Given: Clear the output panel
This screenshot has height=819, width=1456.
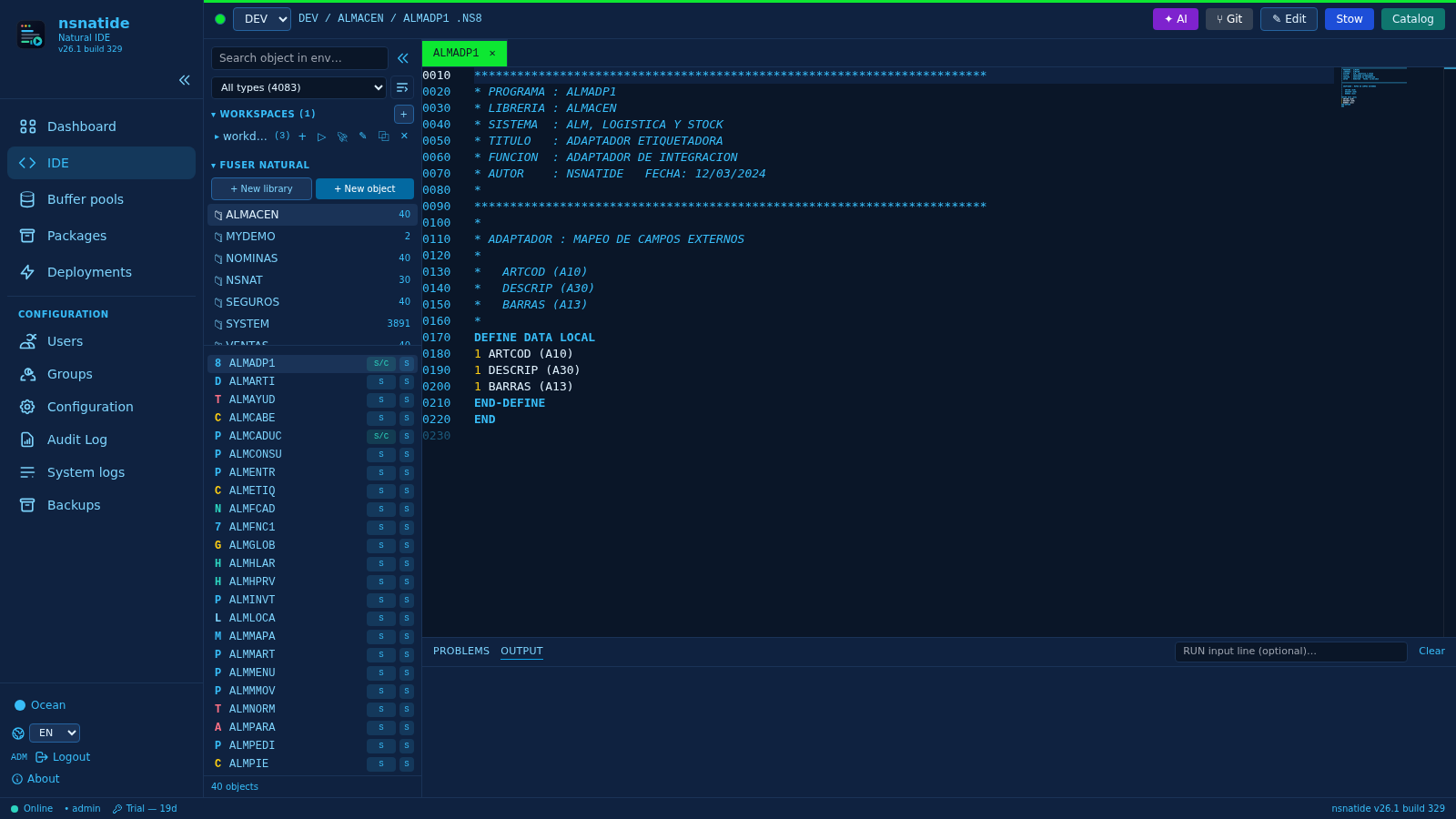Looking at the screenshot, I should coord(1431,652).
